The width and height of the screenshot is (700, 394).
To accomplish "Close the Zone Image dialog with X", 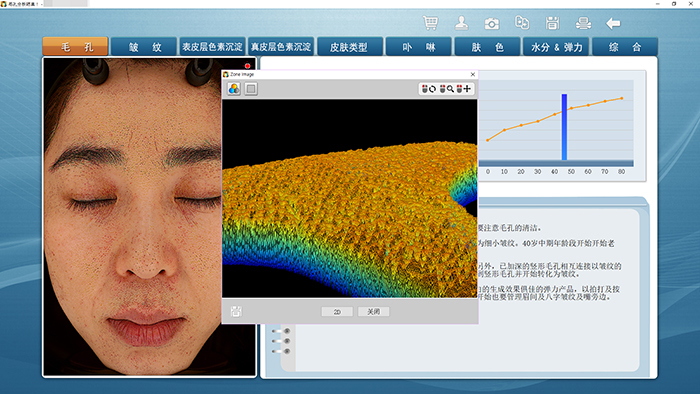I will 473,75.
